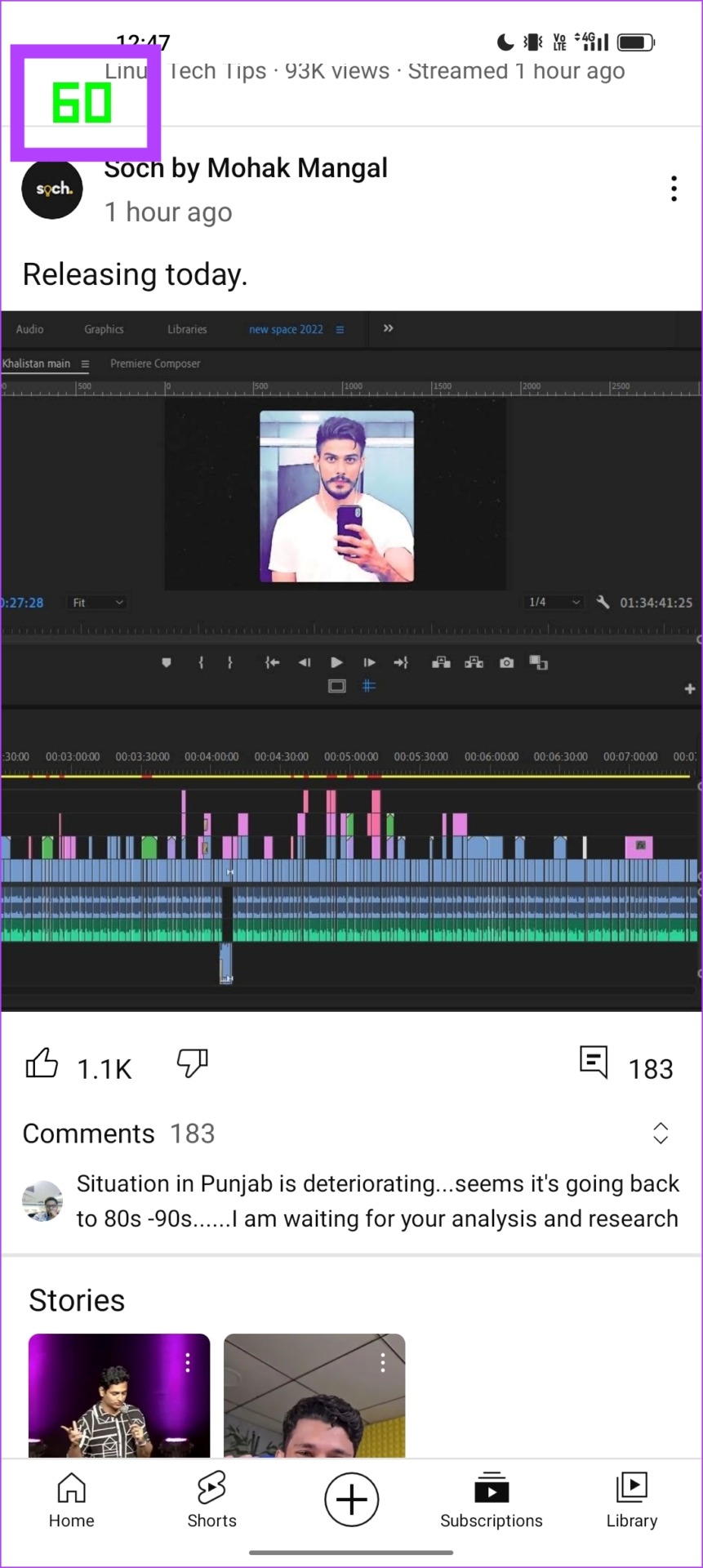Open post options three-dot menu
Screen dimensions: 703x1568
point(674,189)
